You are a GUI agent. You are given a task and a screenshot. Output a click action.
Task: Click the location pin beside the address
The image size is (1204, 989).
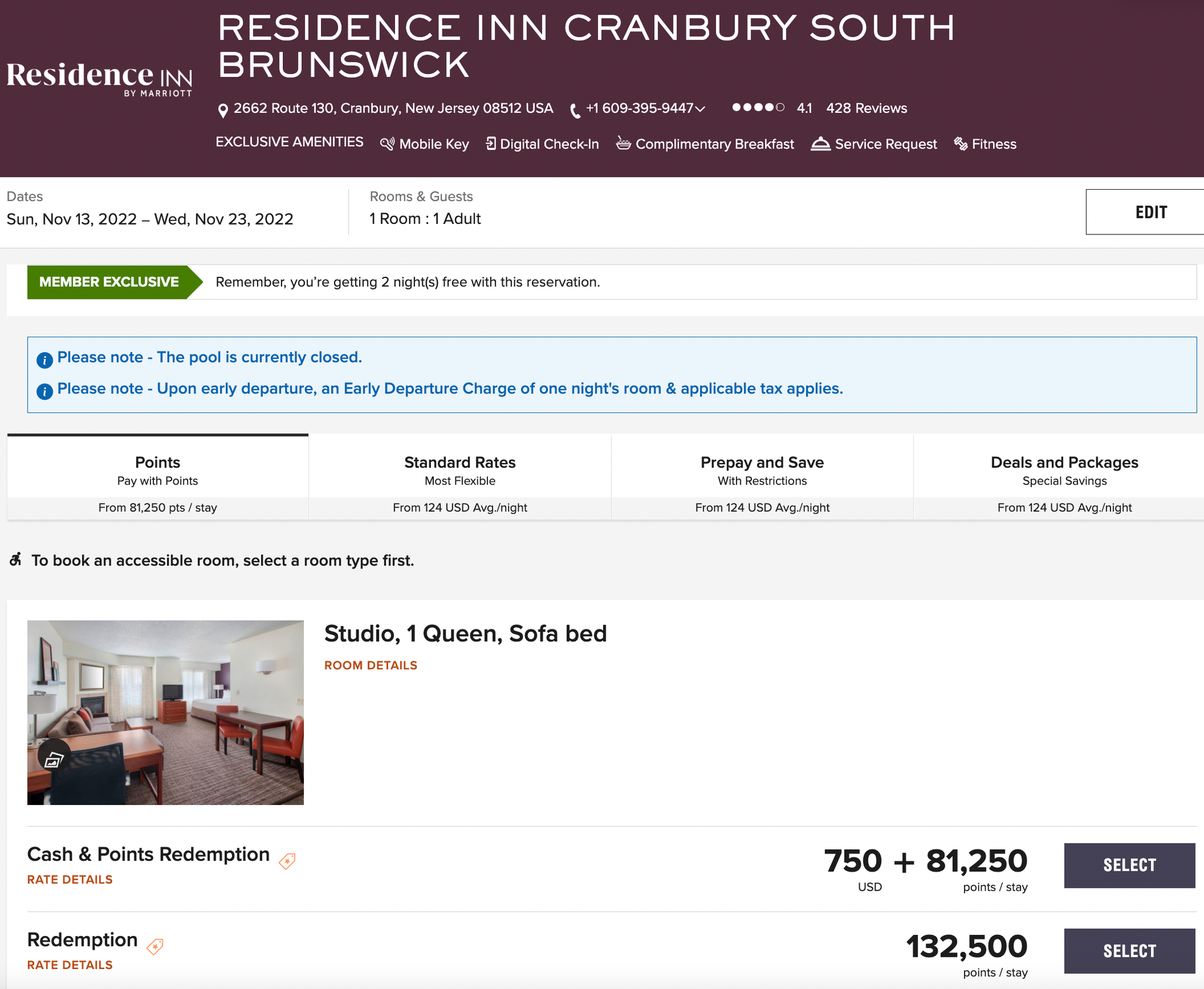click(x=224, y=108)
